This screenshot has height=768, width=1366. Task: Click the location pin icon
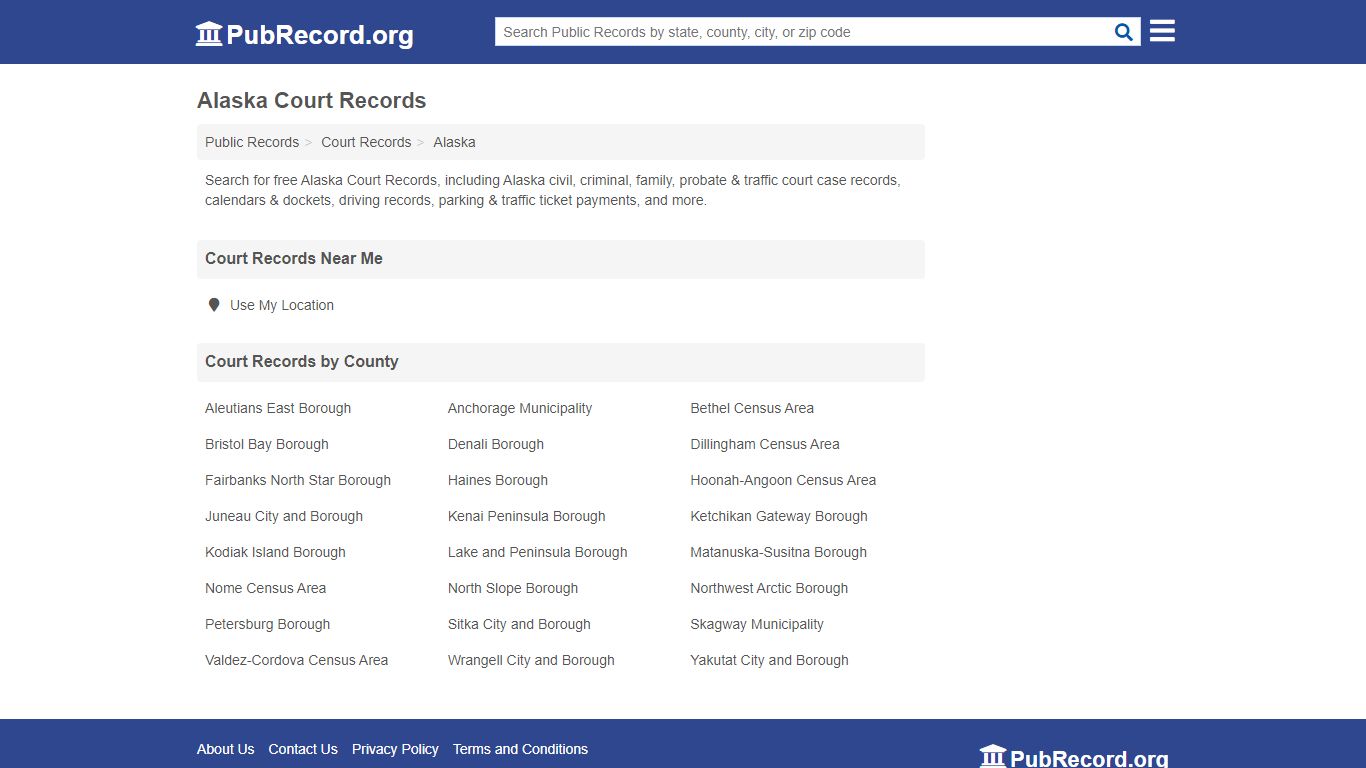213,305
